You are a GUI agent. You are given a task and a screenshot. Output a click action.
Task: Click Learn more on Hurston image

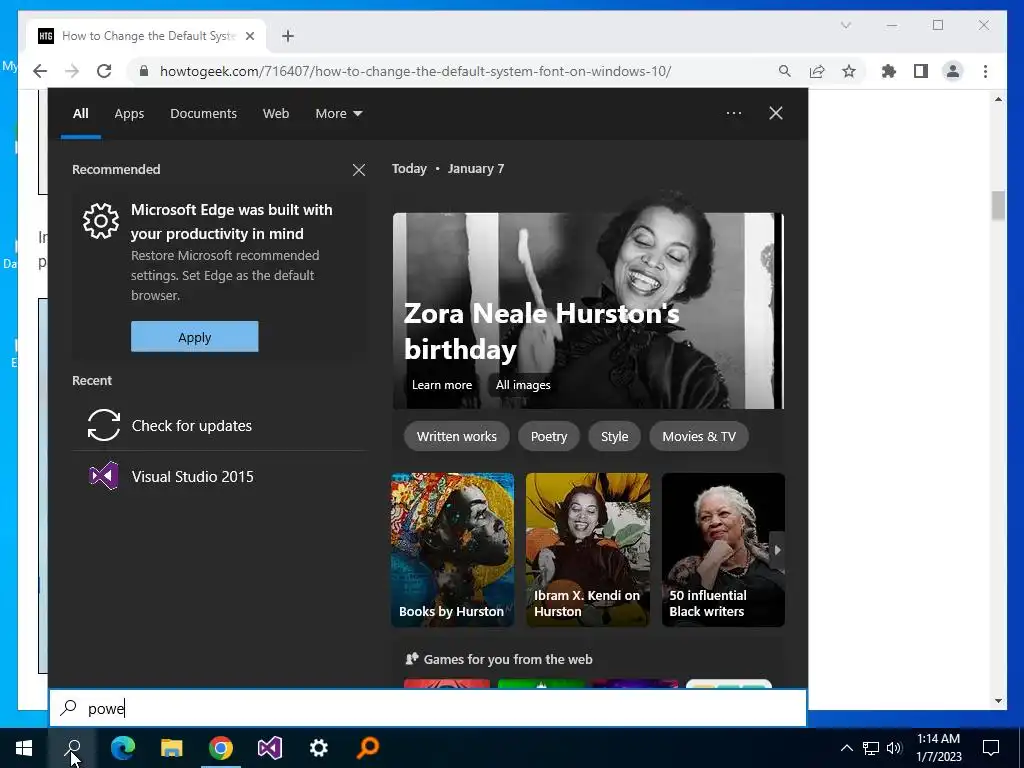pos(442,385)
